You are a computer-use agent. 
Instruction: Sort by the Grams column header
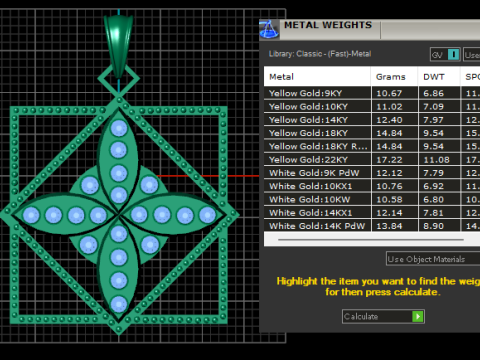point(394,77)
